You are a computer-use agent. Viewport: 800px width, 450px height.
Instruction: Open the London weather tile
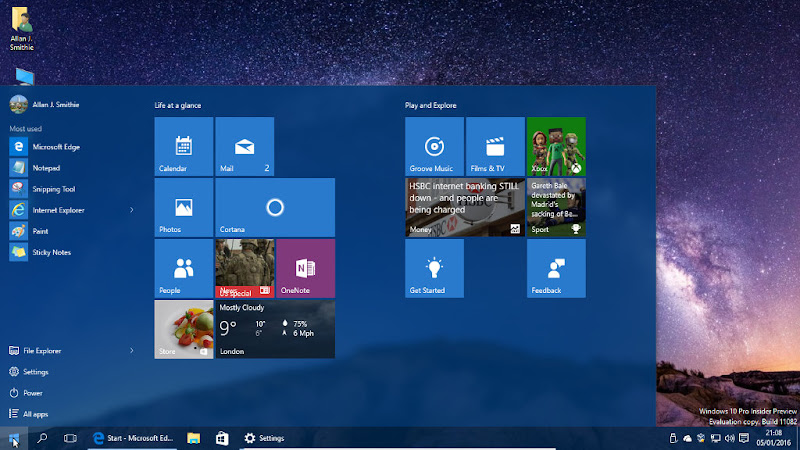point(275,329)
